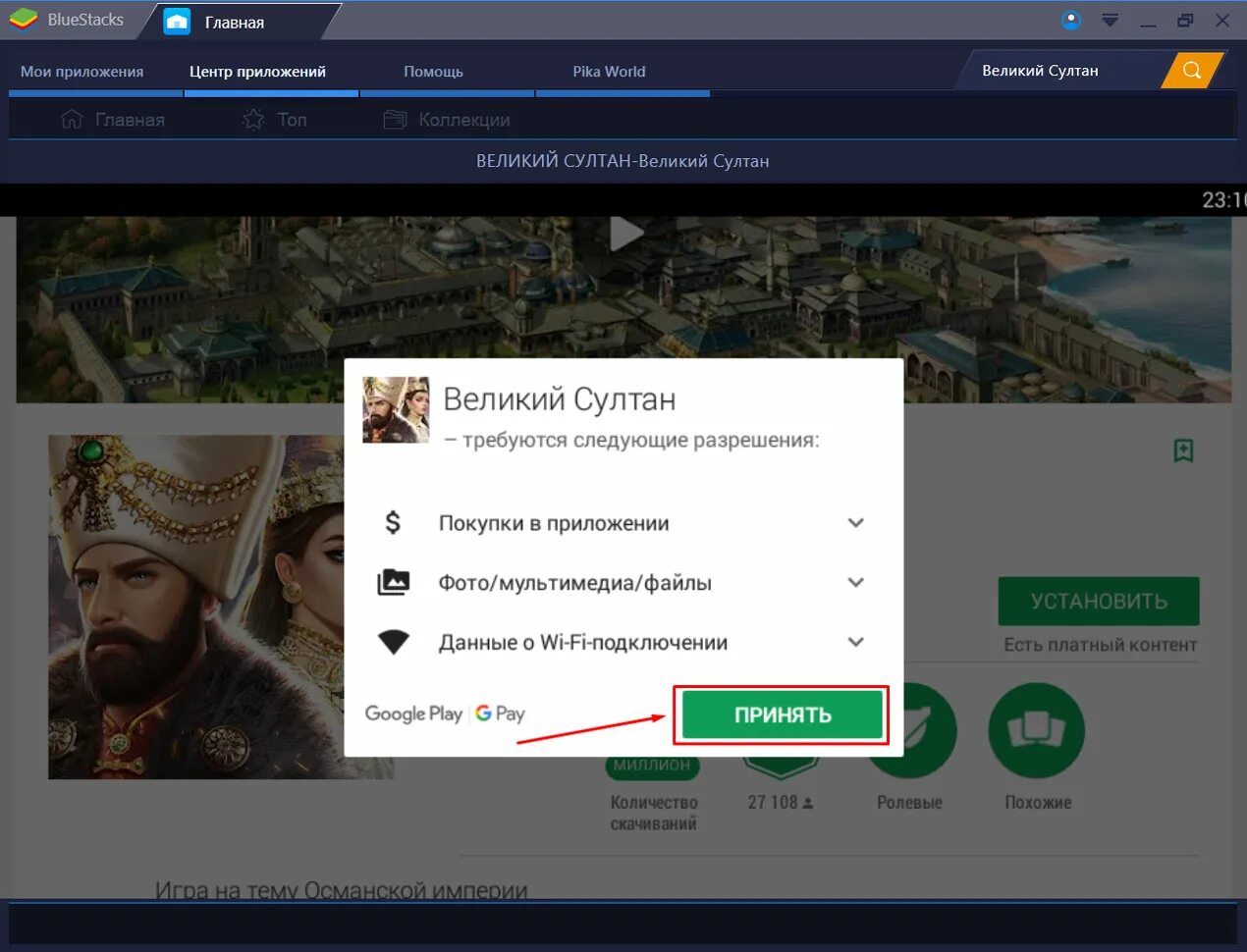The image size is (1247, 952).
Task: Open the Главная home tab
Action: click(x=236, y=22)
